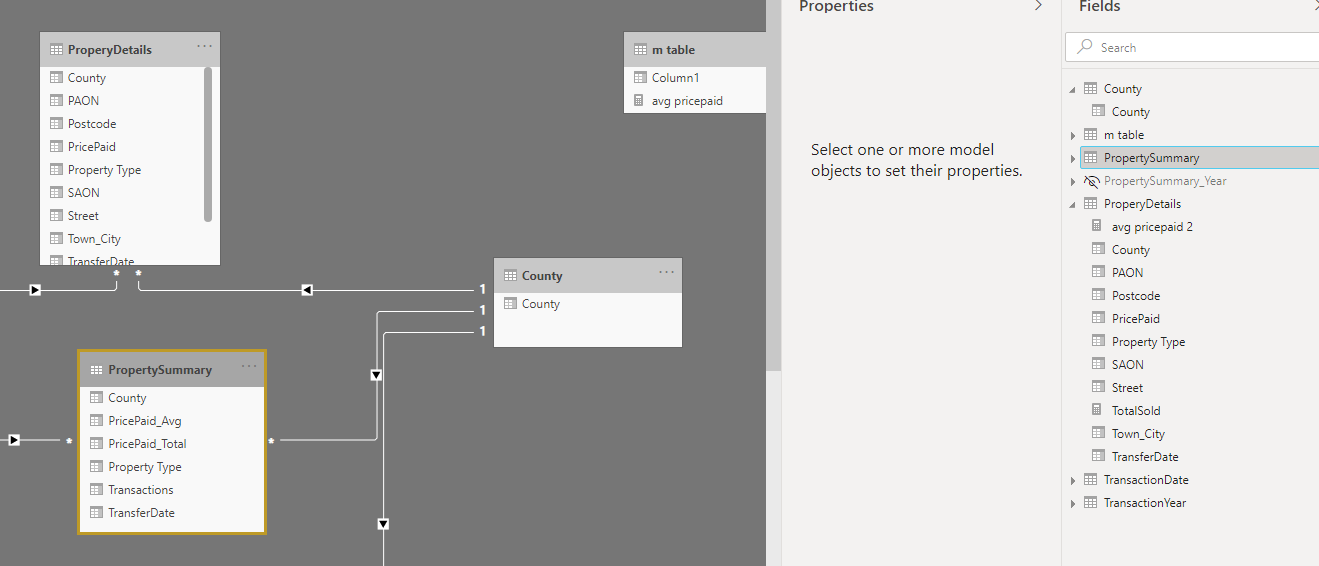Image resolution: width=1319 pixels, height=566 pixels.
Task: Select the m table card title
Action: click(x=673, y=50)
